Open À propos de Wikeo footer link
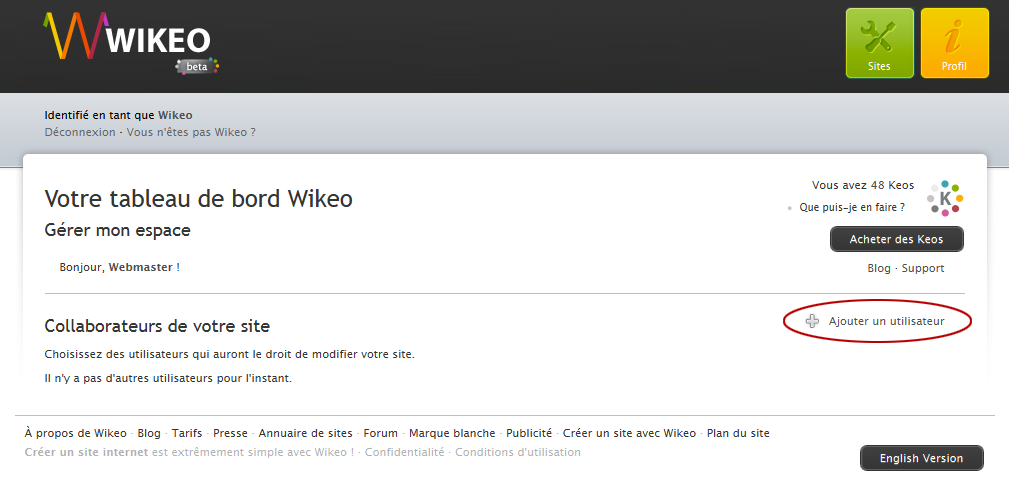 tap(75, 433)
